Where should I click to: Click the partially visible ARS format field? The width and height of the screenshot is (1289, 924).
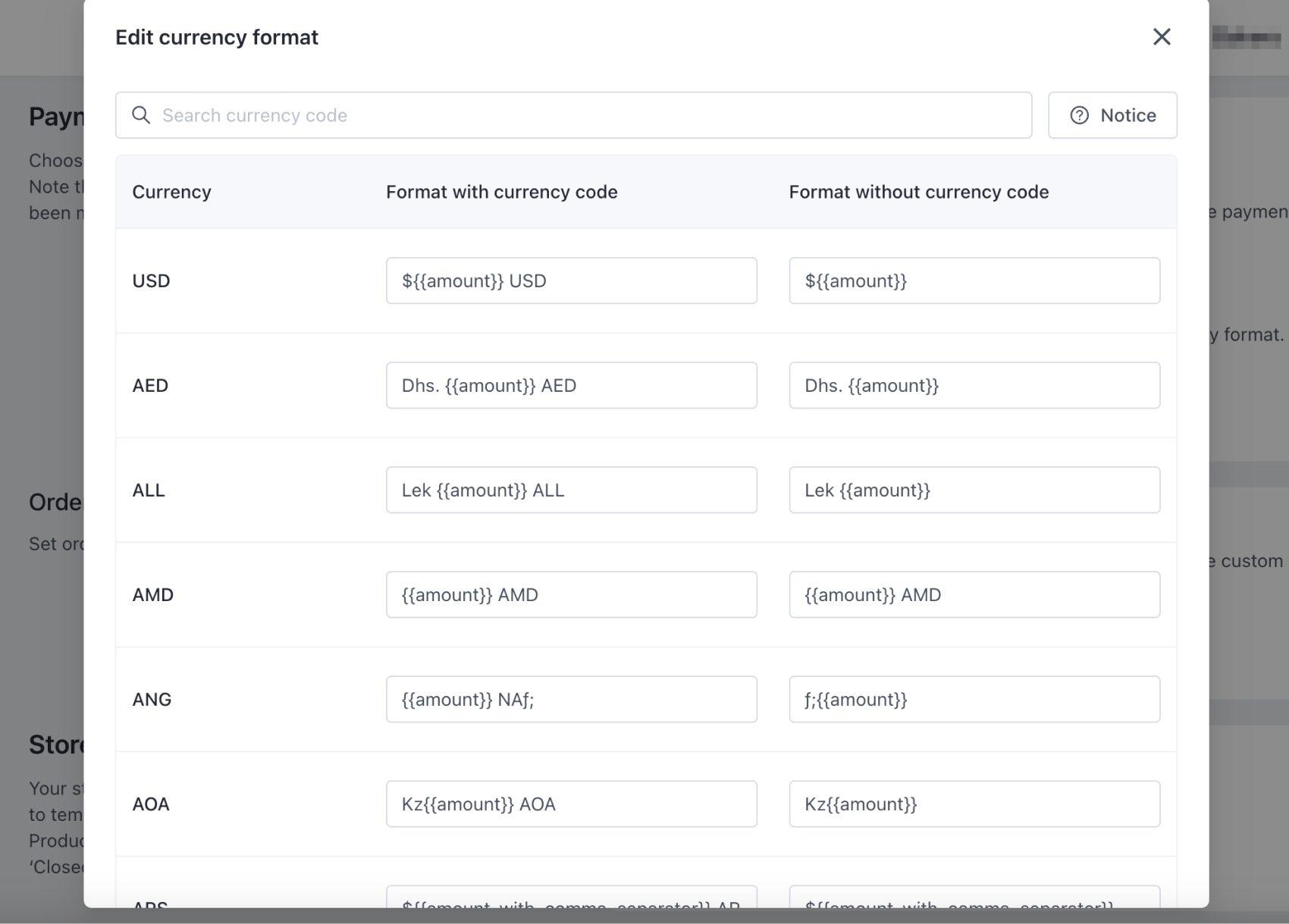click(572, 906)
